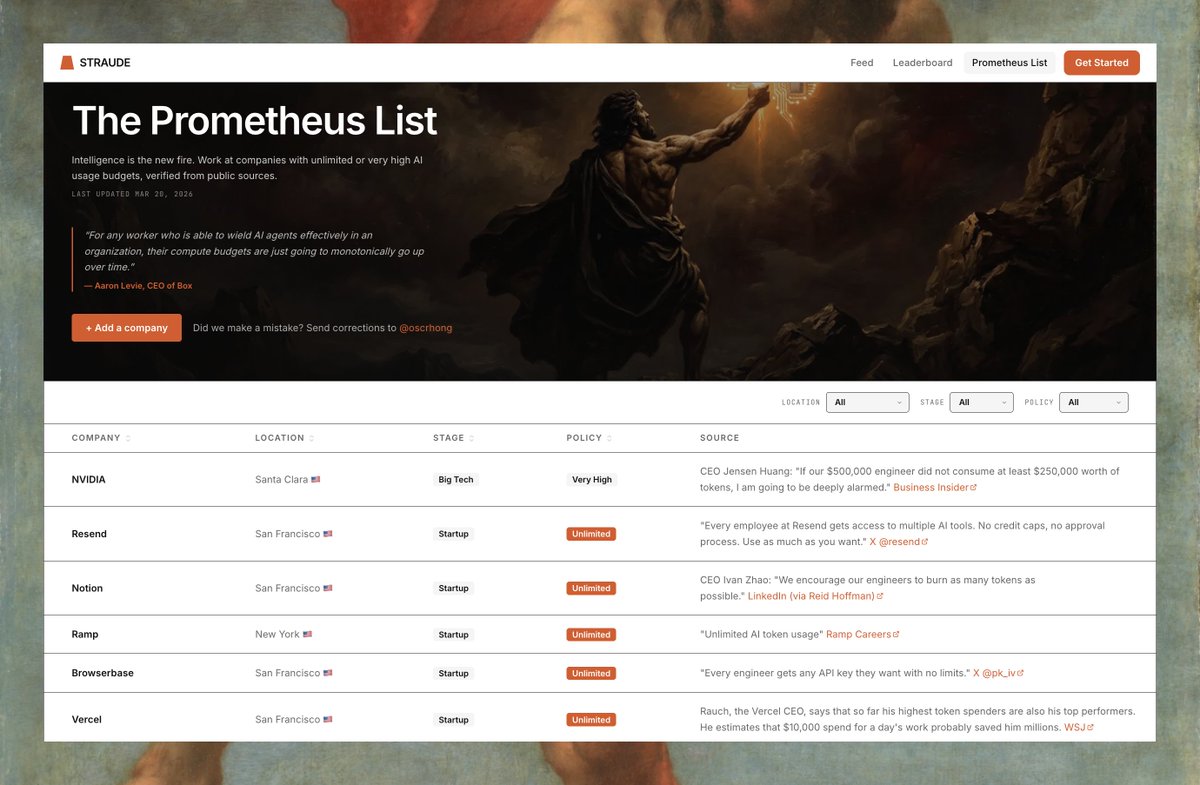The height and width of the screenshot is (785, 1200).
Task: Click the Straude logo icon
Action: (x=67, y=62)
